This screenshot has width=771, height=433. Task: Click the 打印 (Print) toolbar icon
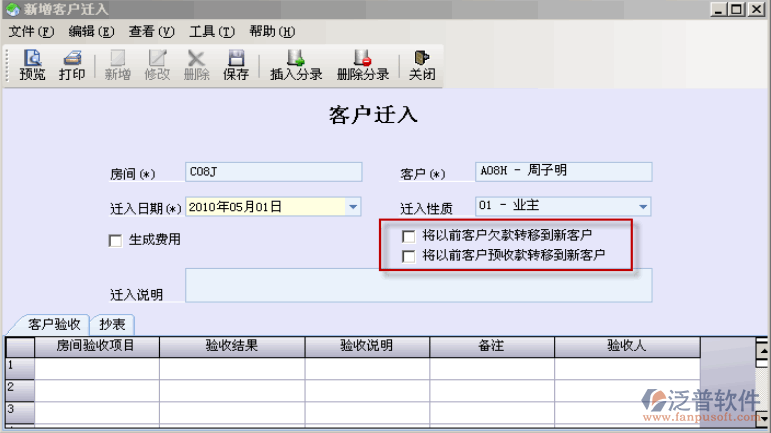point(72,65)
